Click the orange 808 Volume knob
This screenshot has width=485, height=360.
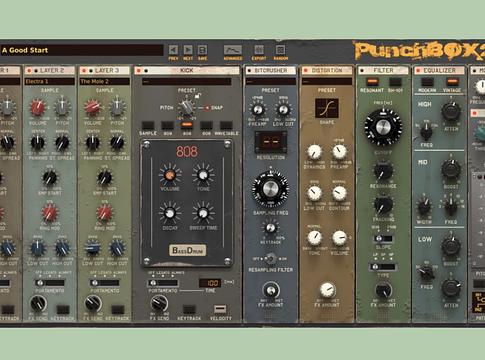click(170, 175)
